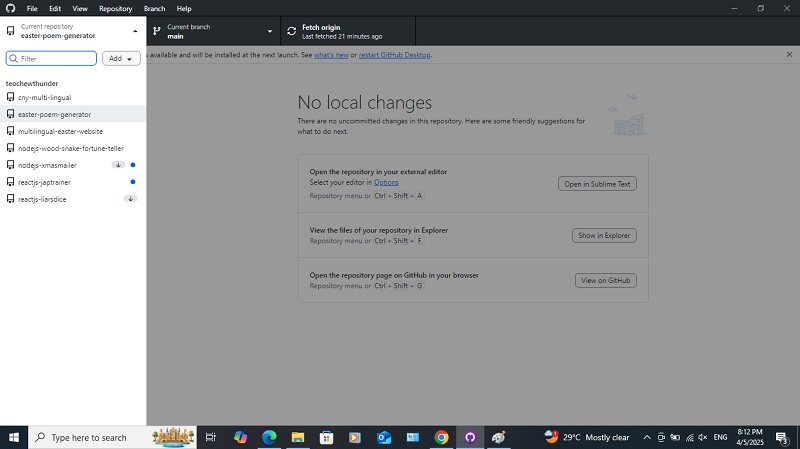800x449 pixels.
Task: Open the Branch menu
Action: 154,9
